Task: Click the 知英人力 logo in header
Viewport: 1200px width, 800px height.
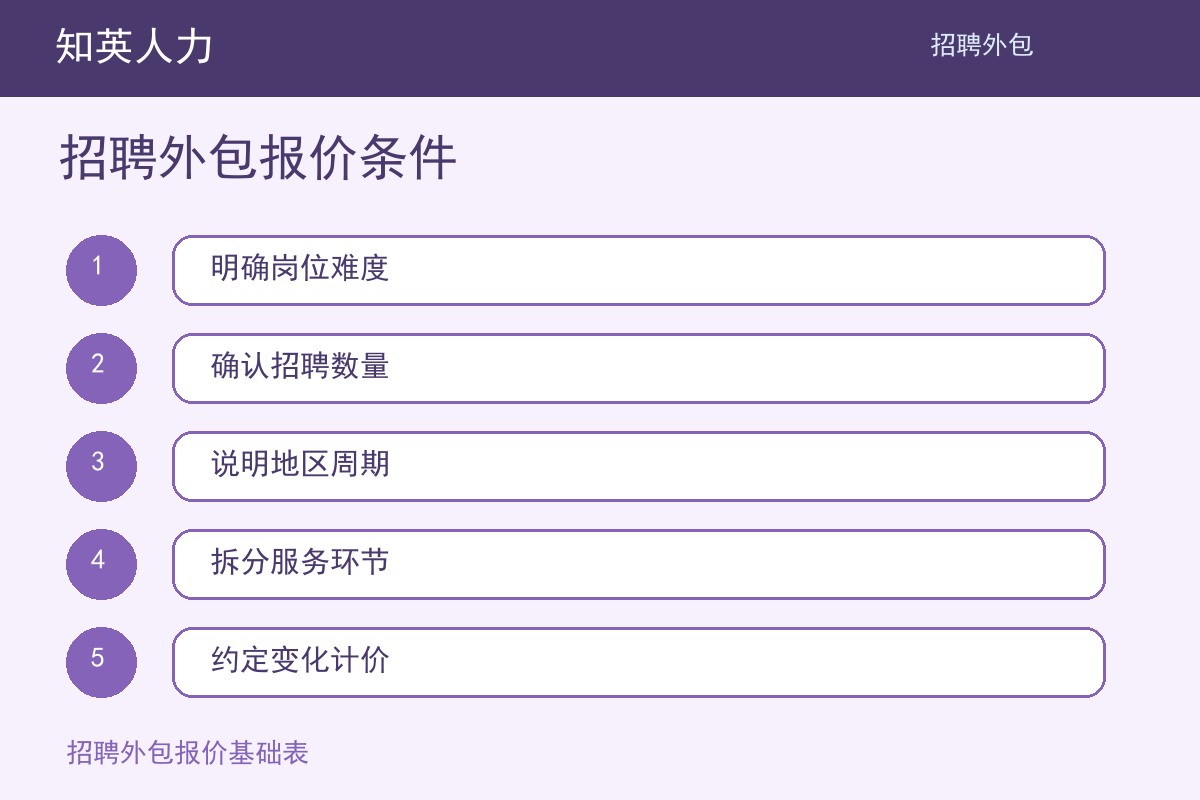Action: 134,46
